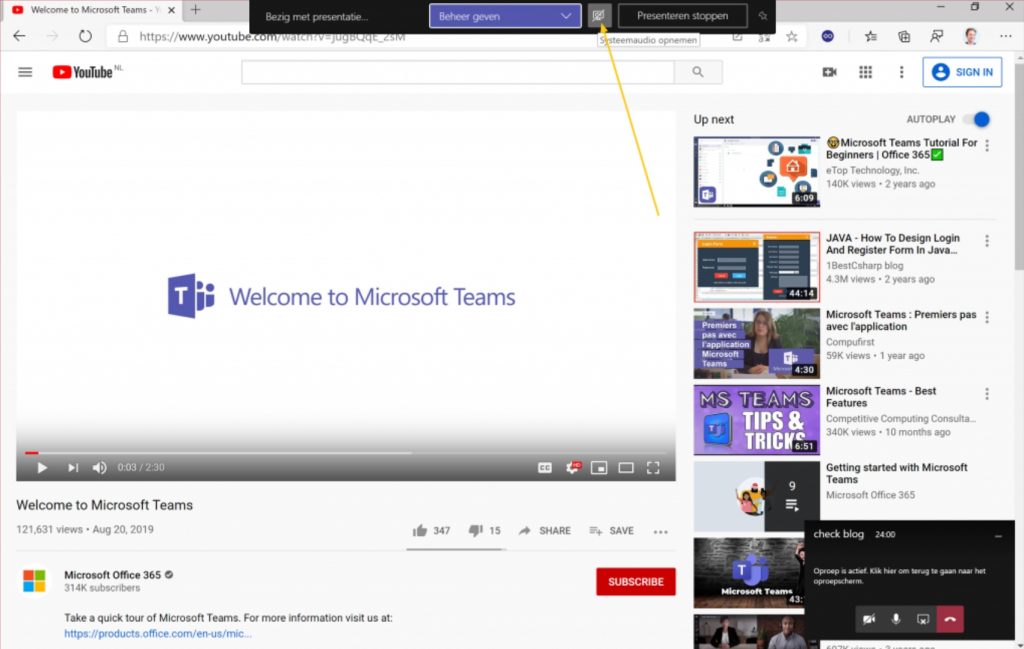Viewport: 1024px width, 649px height.
Task: Open the Beheer geven dropdown
Action: [505, 16]
